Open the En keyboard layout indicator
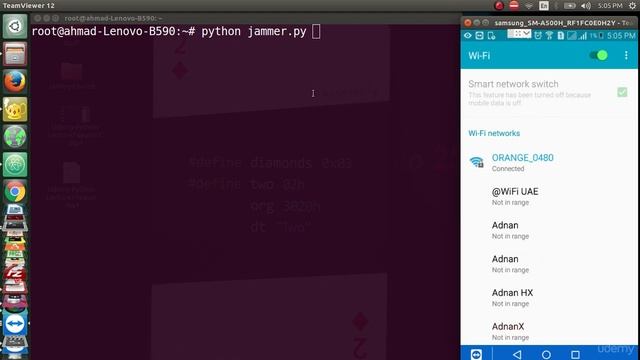Screen dimensions: 640x360 [x=544, y=5]
